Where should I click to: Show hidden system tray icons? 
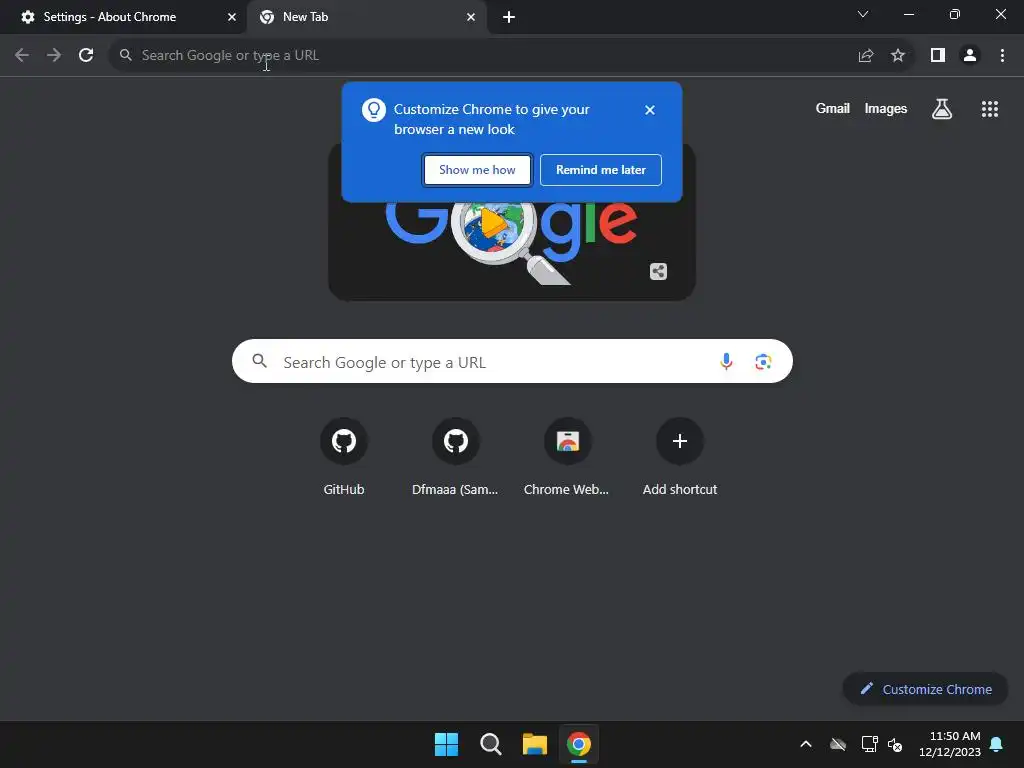click(x=806, y=744)
